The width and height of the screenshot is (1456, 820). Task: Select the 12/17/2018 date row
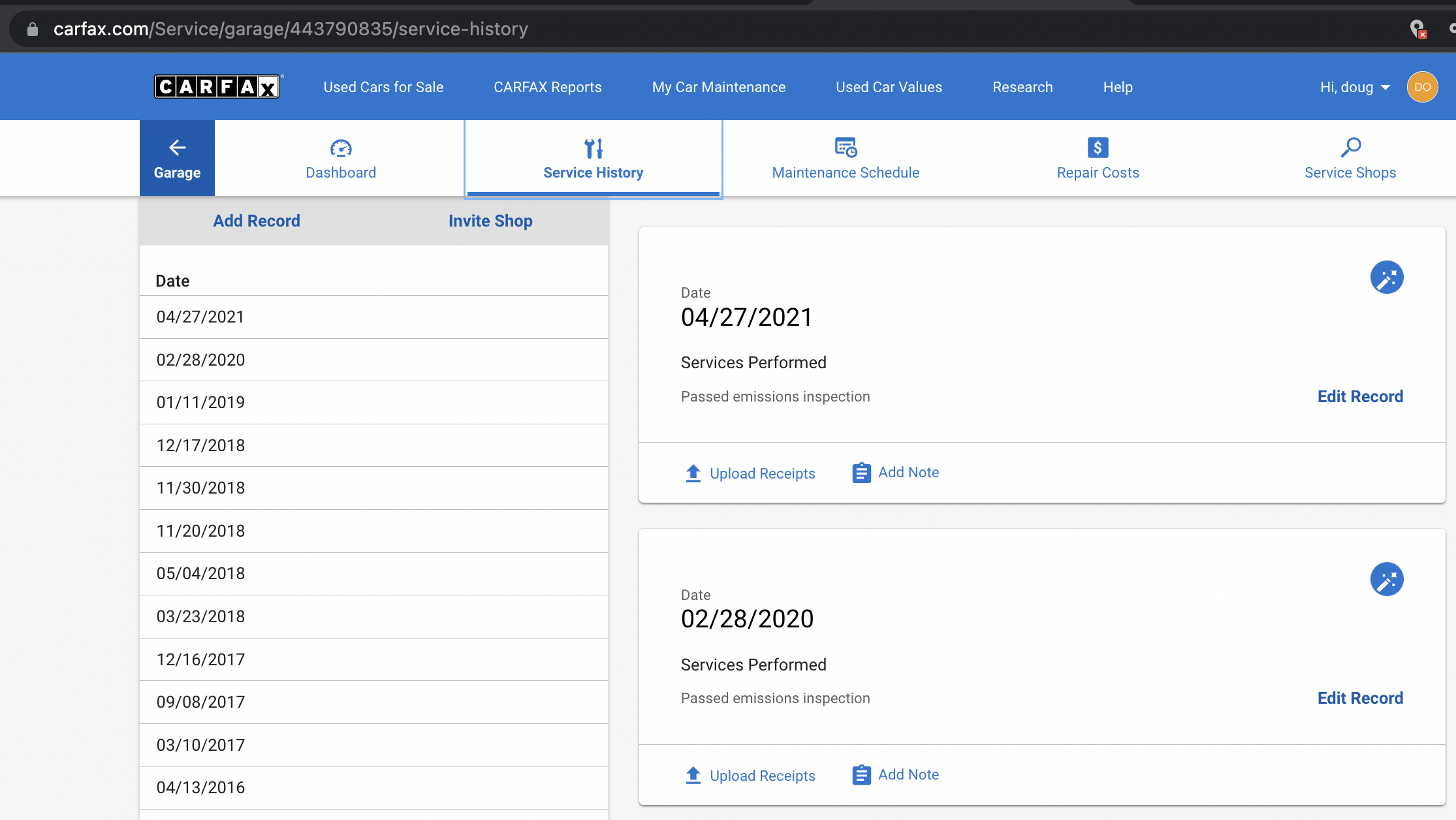[373, 445]
